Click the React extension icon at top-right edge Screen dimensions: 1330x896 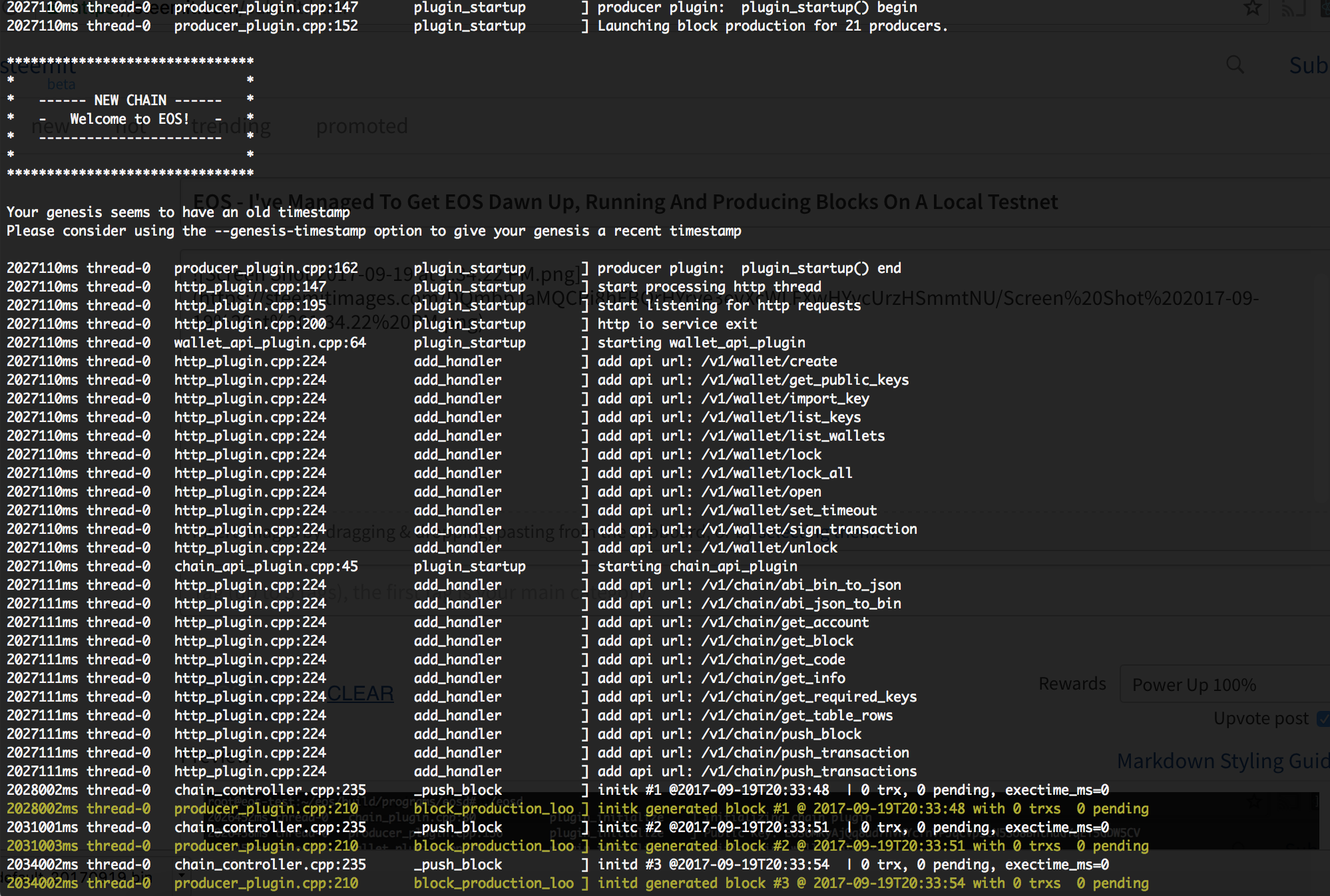tap(1325, 9)
